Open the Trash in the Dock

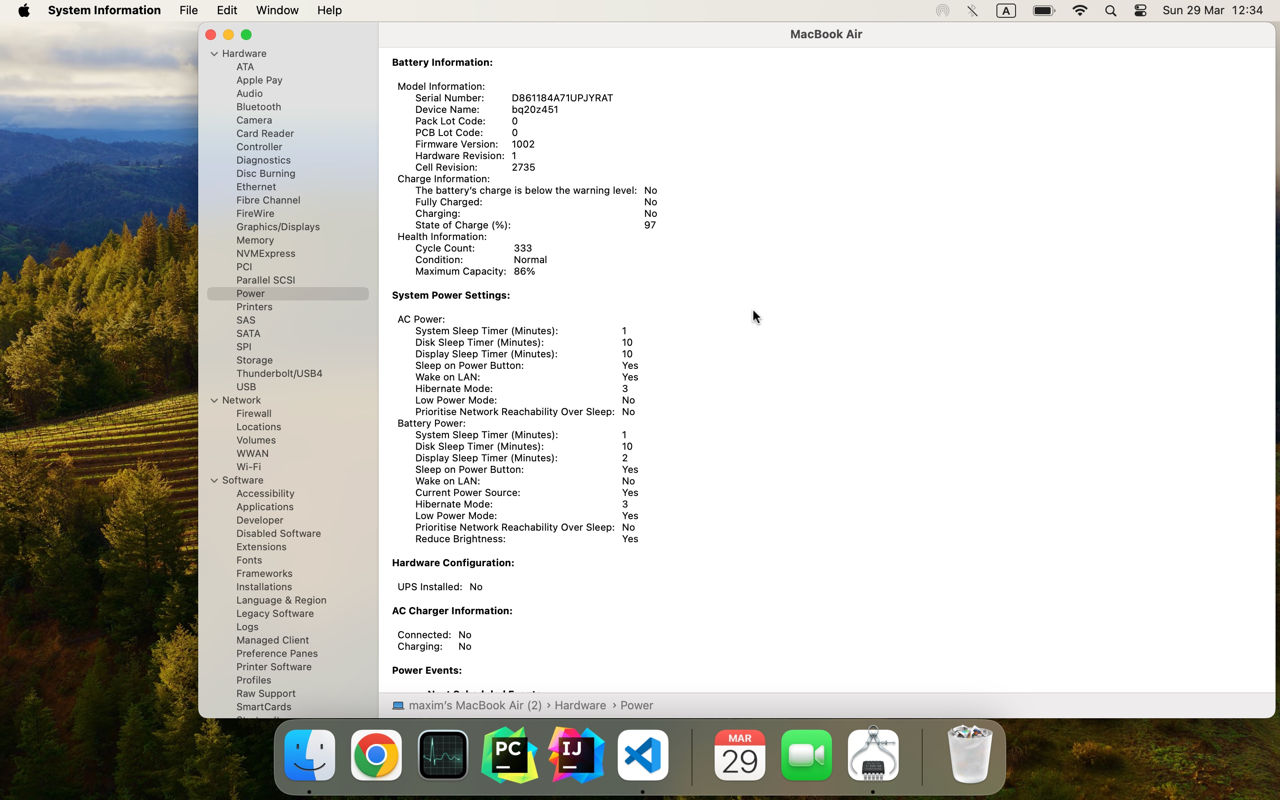(x=969, y=754)
